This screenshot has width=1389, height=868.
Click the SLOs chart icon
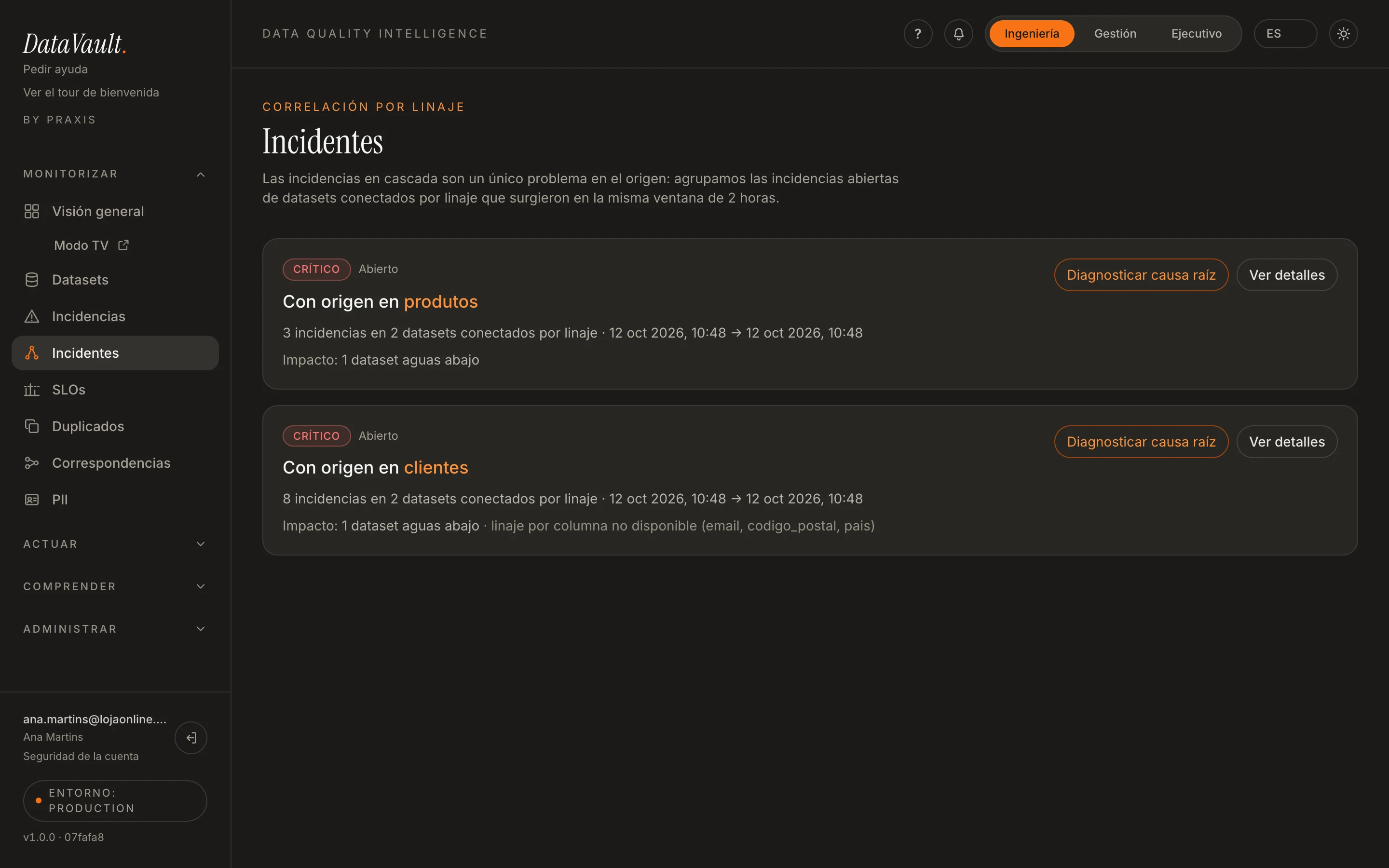31,390
